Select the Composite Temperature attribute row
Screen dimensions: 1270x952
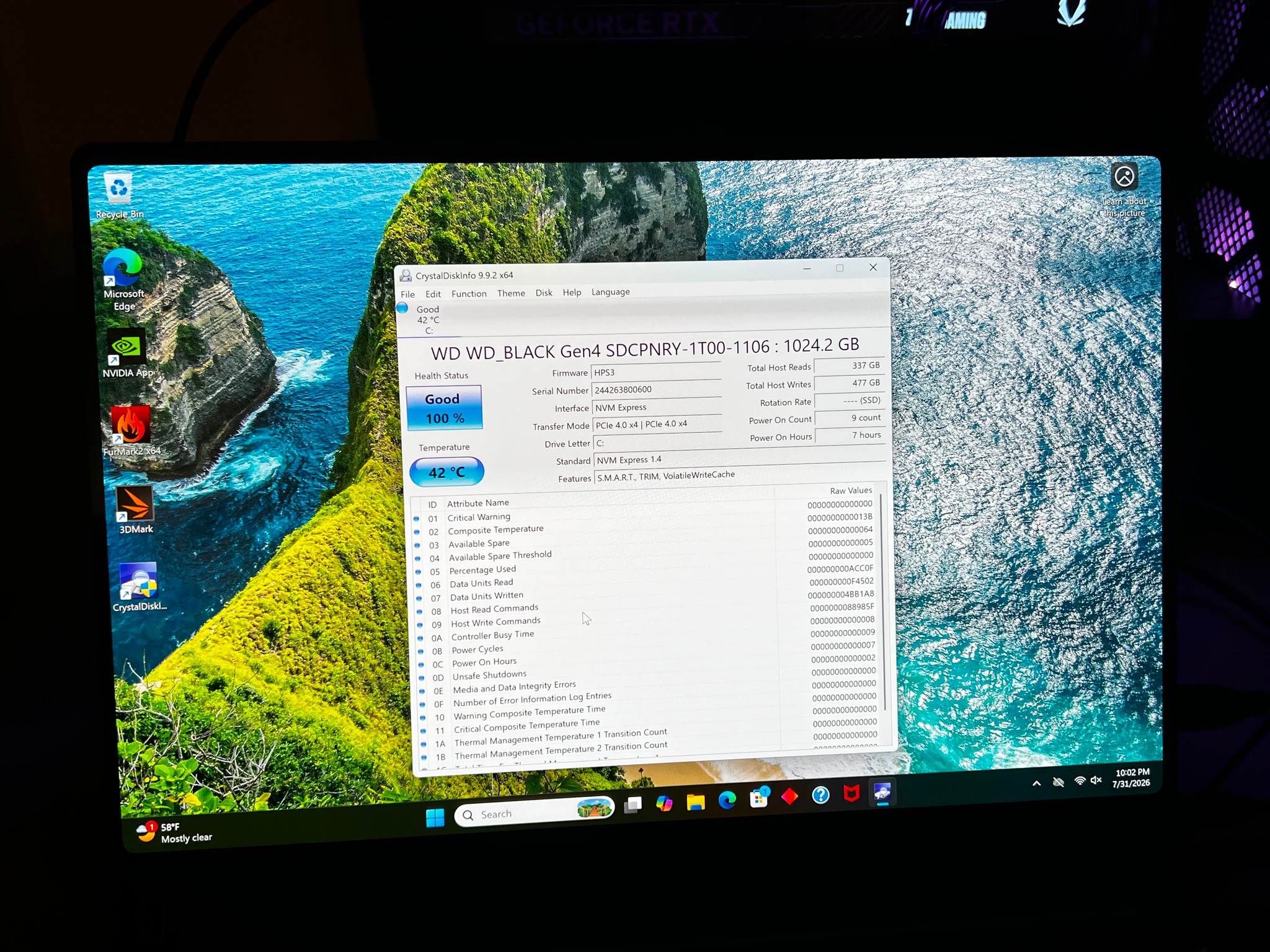[x=645, y=524]
